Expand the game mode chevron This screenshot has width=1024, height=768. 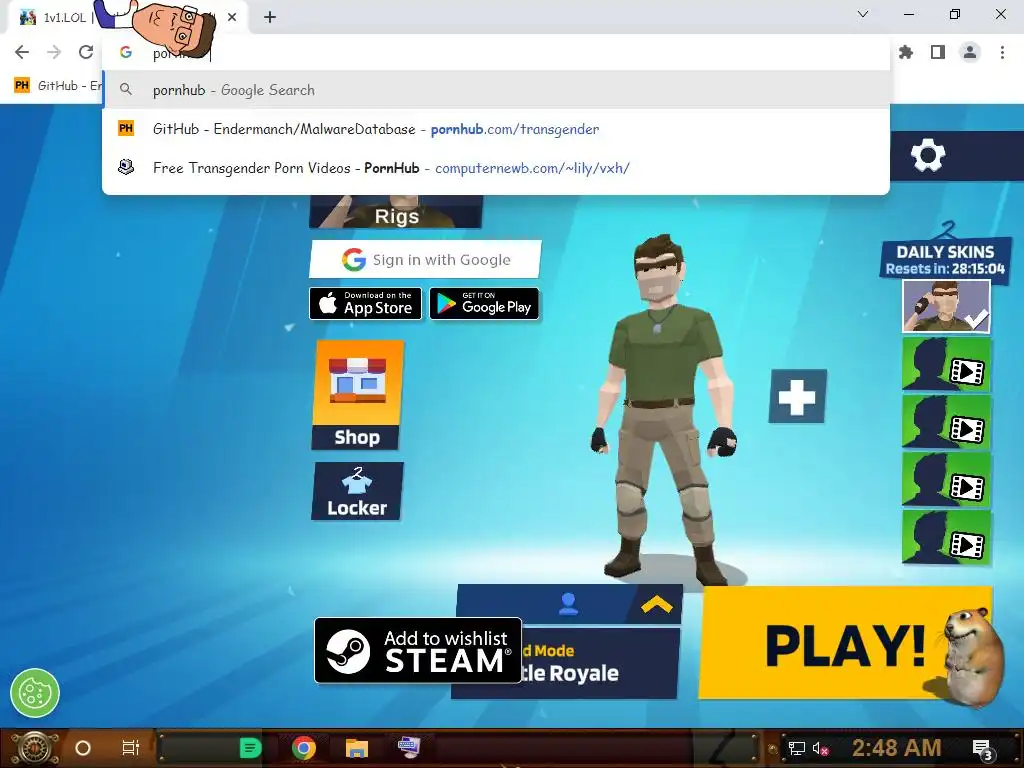pos(656,605)
